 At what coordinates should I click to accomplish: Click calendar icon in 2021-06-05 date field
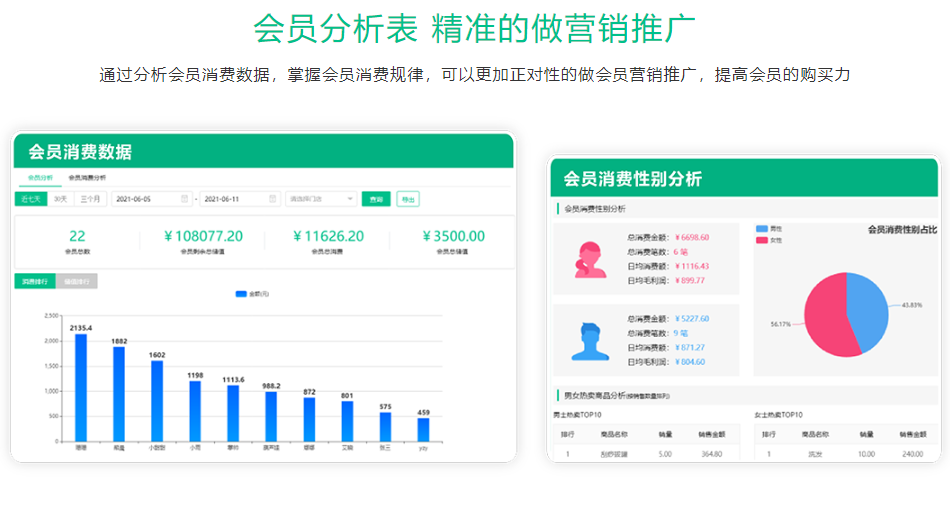click(x=185, y=199)
